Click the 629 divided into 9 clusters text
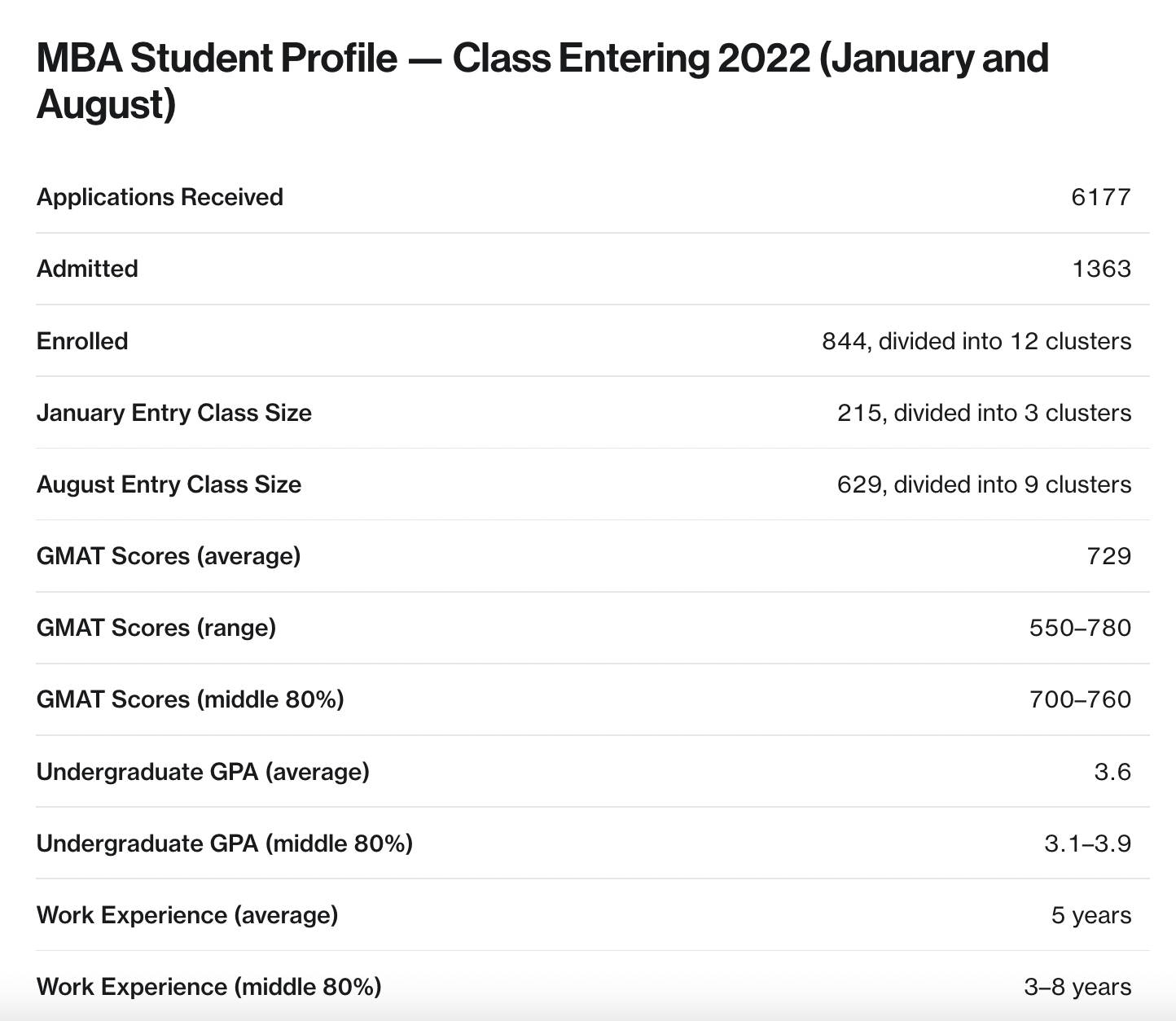Viewport: 1176px width, 1021px height. [x=984, y=484]
